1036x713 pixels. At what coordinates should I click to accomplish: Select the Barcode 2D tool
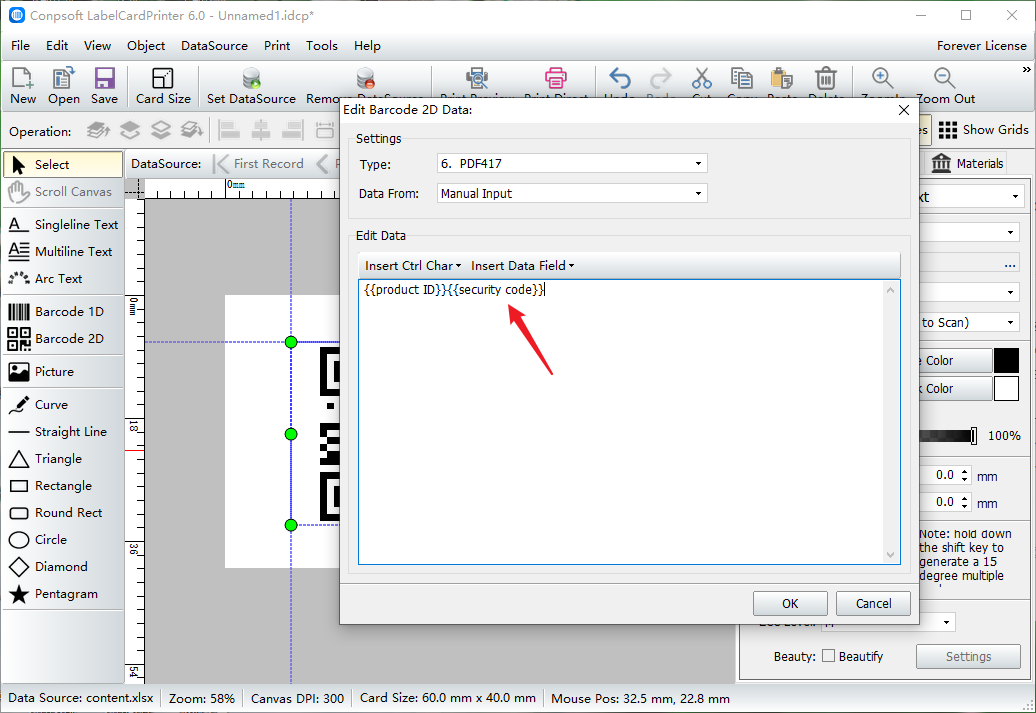click(x=63, y=338)
